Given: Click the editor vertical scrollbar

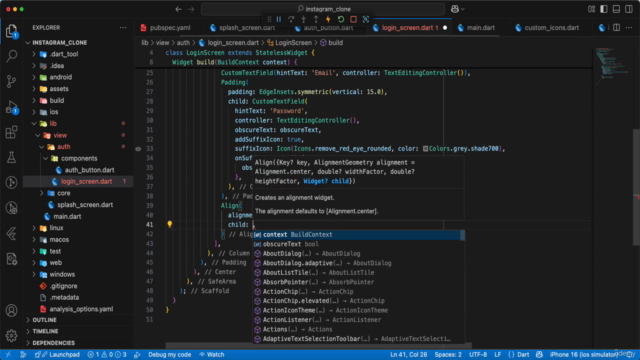Looking at the screenshot, I should pos(636,187).
